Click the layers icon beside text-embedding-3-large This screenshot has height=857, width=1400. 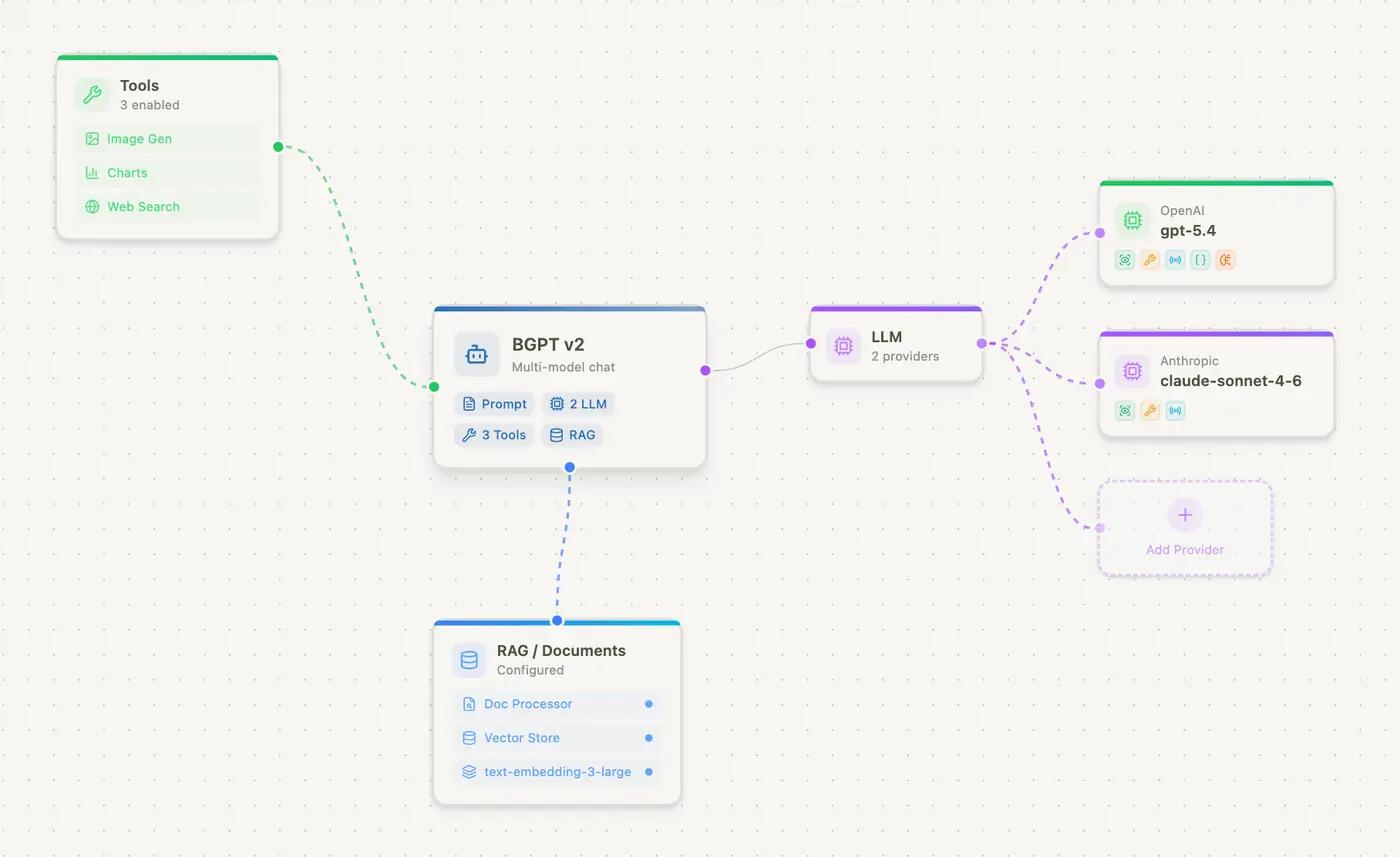469,772
